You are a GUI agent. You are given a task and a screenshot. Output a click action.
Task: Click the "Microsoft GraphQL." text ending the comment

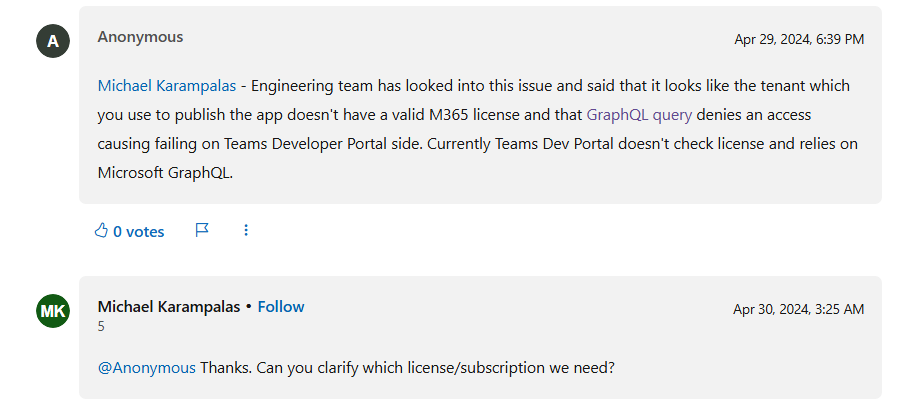[x=164, y=172]
